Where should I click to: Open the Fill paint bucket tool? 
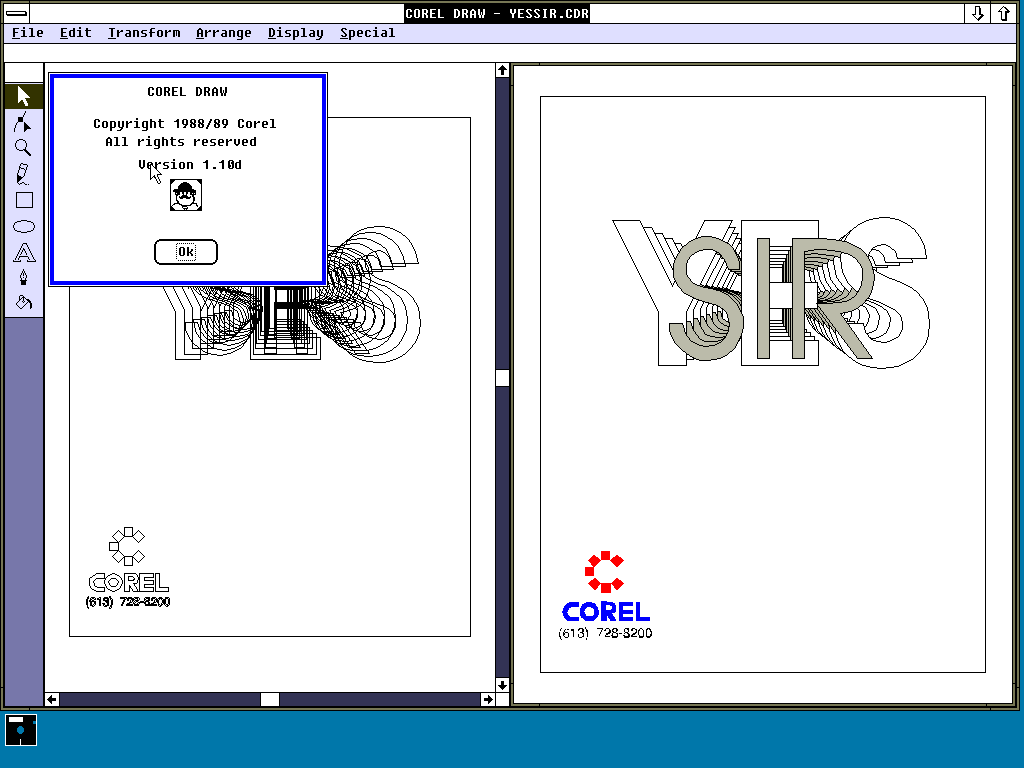click(x=24, y=303)
